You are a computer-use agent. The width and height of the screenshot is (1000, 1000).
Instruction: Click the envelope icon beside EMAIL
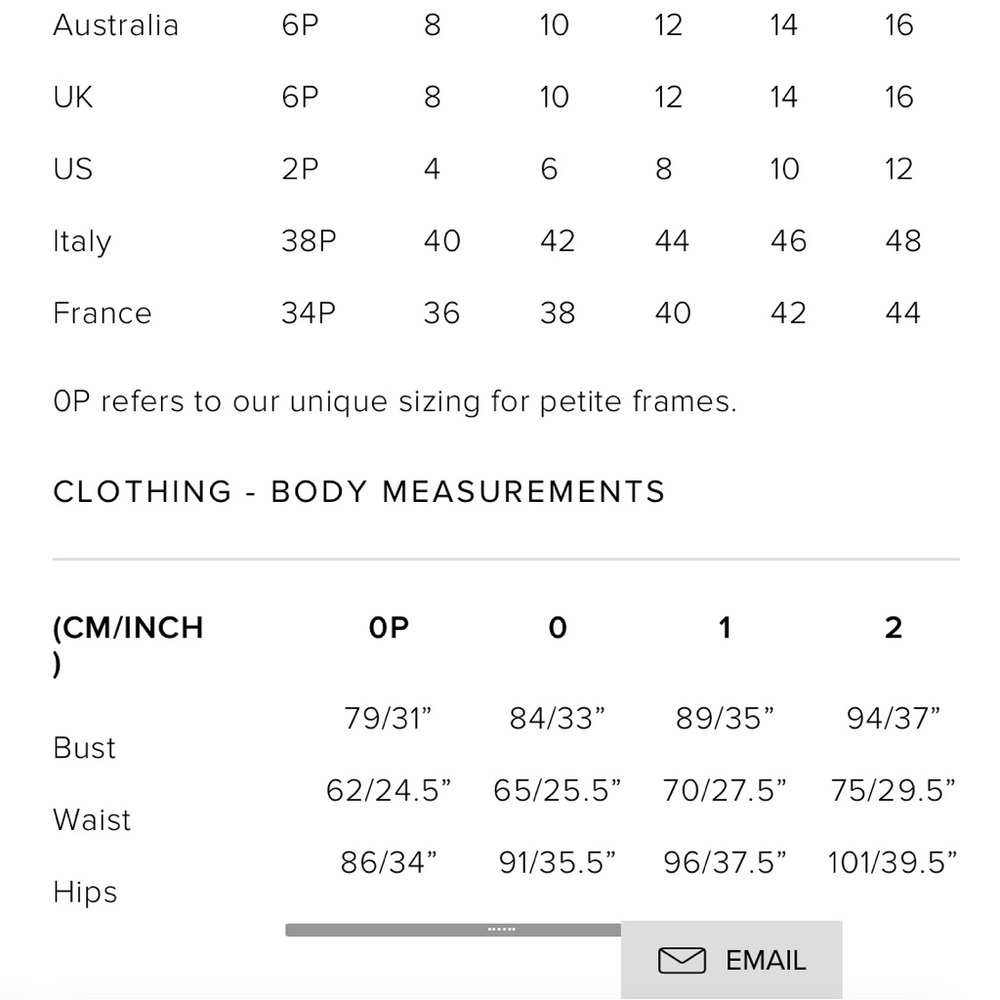tap(681, 960)
